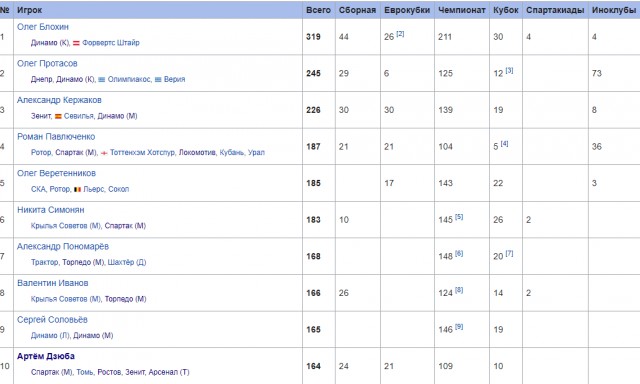Open Верия club link
640x384 pixels.
174,79
